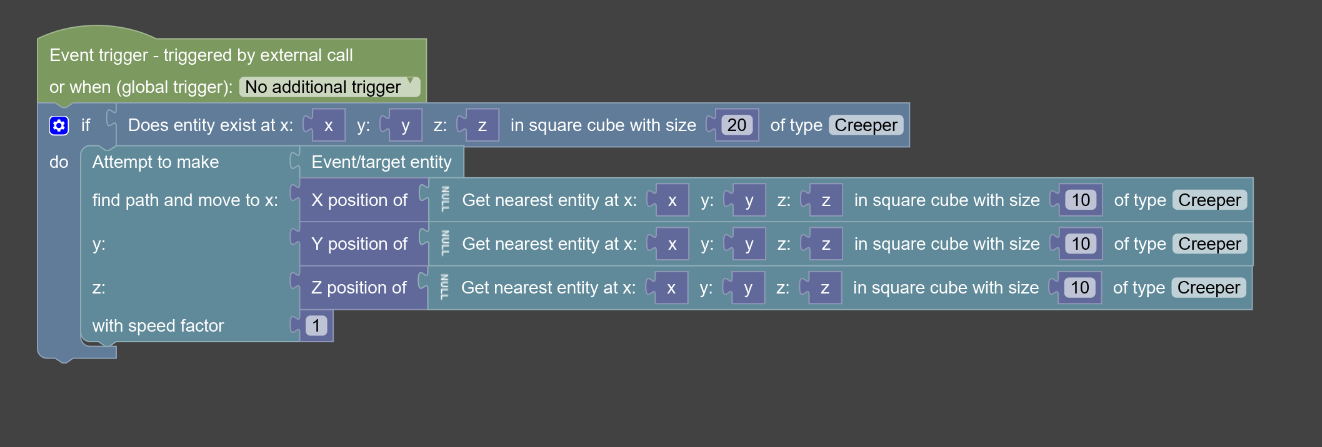Click the NULL icon in Y position row

pyautogui.click(x=445, y=244)
